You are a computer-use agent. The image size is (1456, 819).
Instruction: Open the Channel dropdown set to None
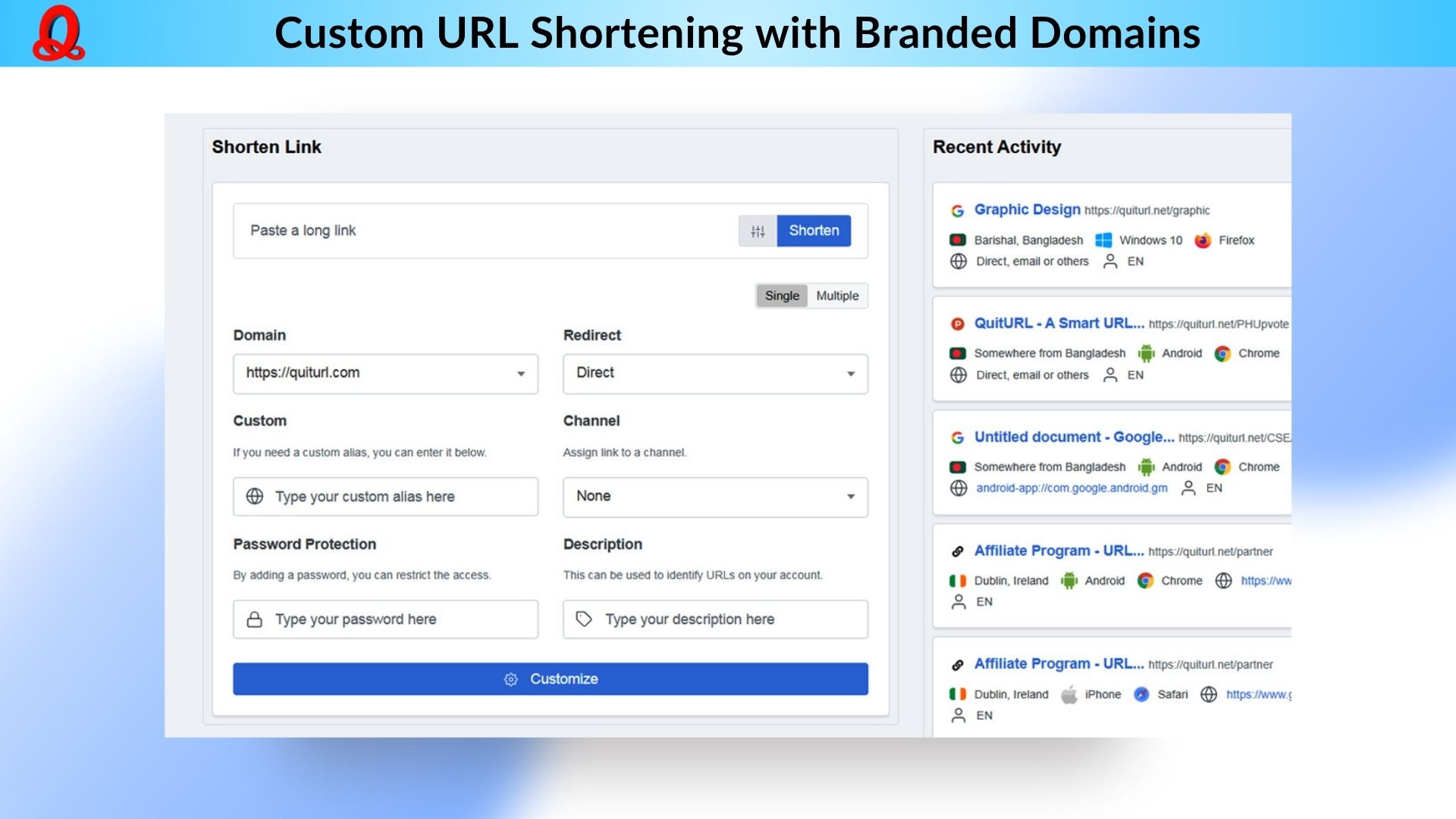coord(714,497)
